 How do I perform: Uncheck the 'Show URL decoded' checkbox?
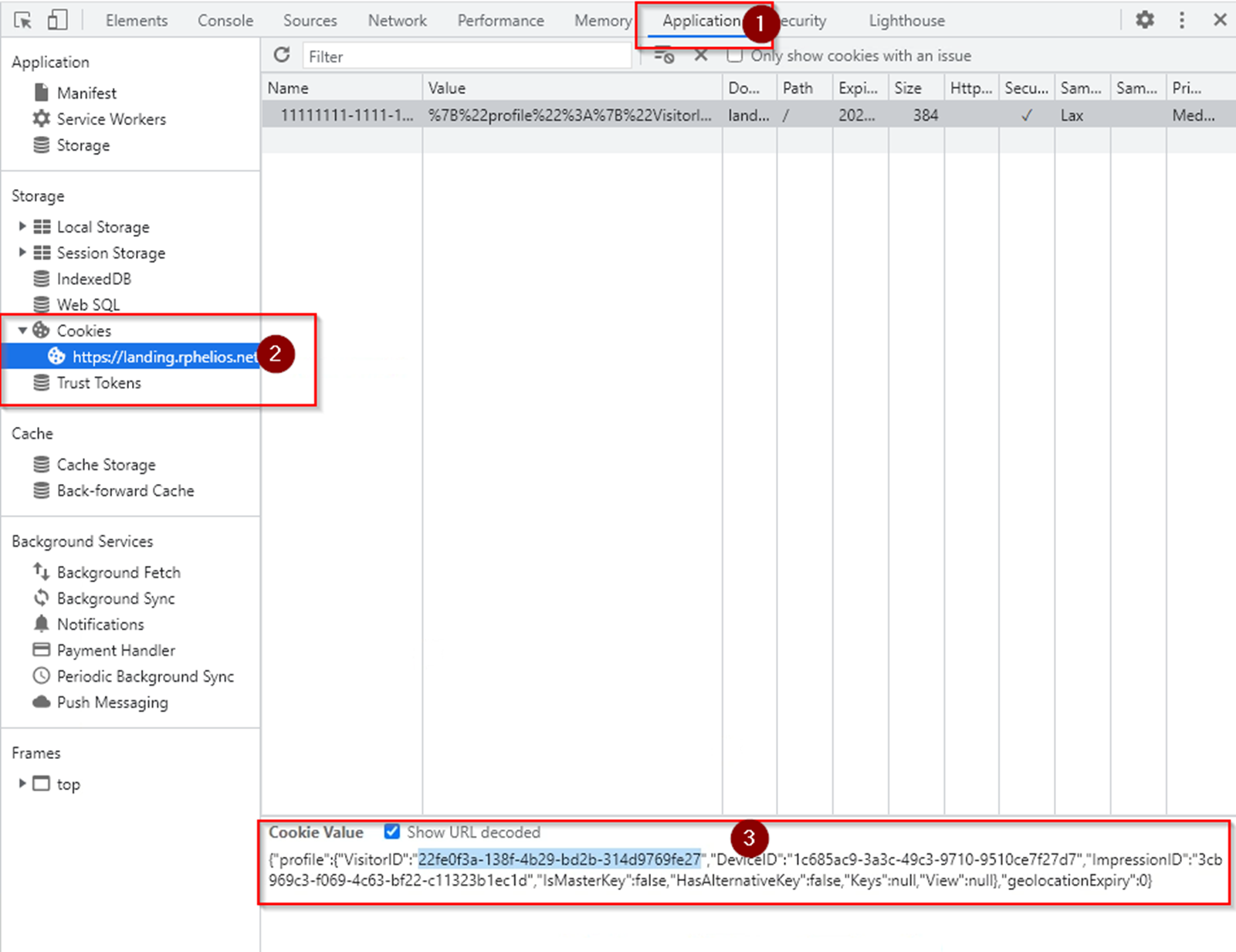[392, 832]
